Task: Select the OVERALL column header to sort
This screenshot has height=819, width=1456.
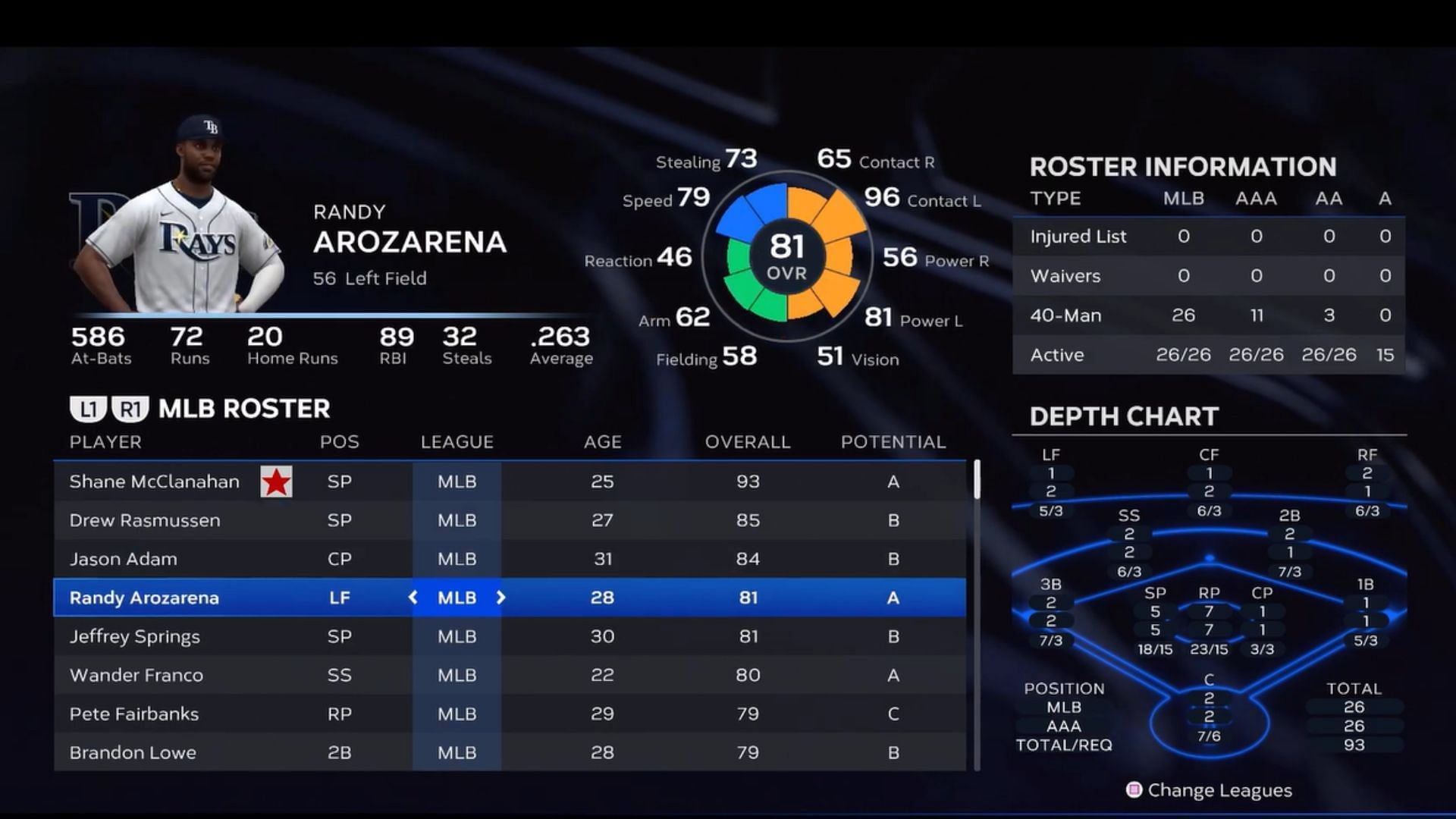Action: (x=746, y=442)
